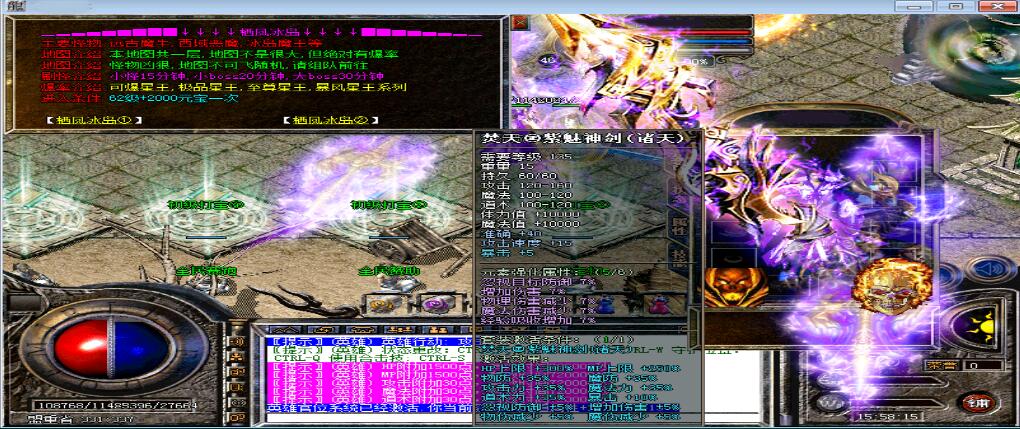1020x429 pixels.
Task: Click the round W button near bottom bar
Action: (x=829, y=402)
